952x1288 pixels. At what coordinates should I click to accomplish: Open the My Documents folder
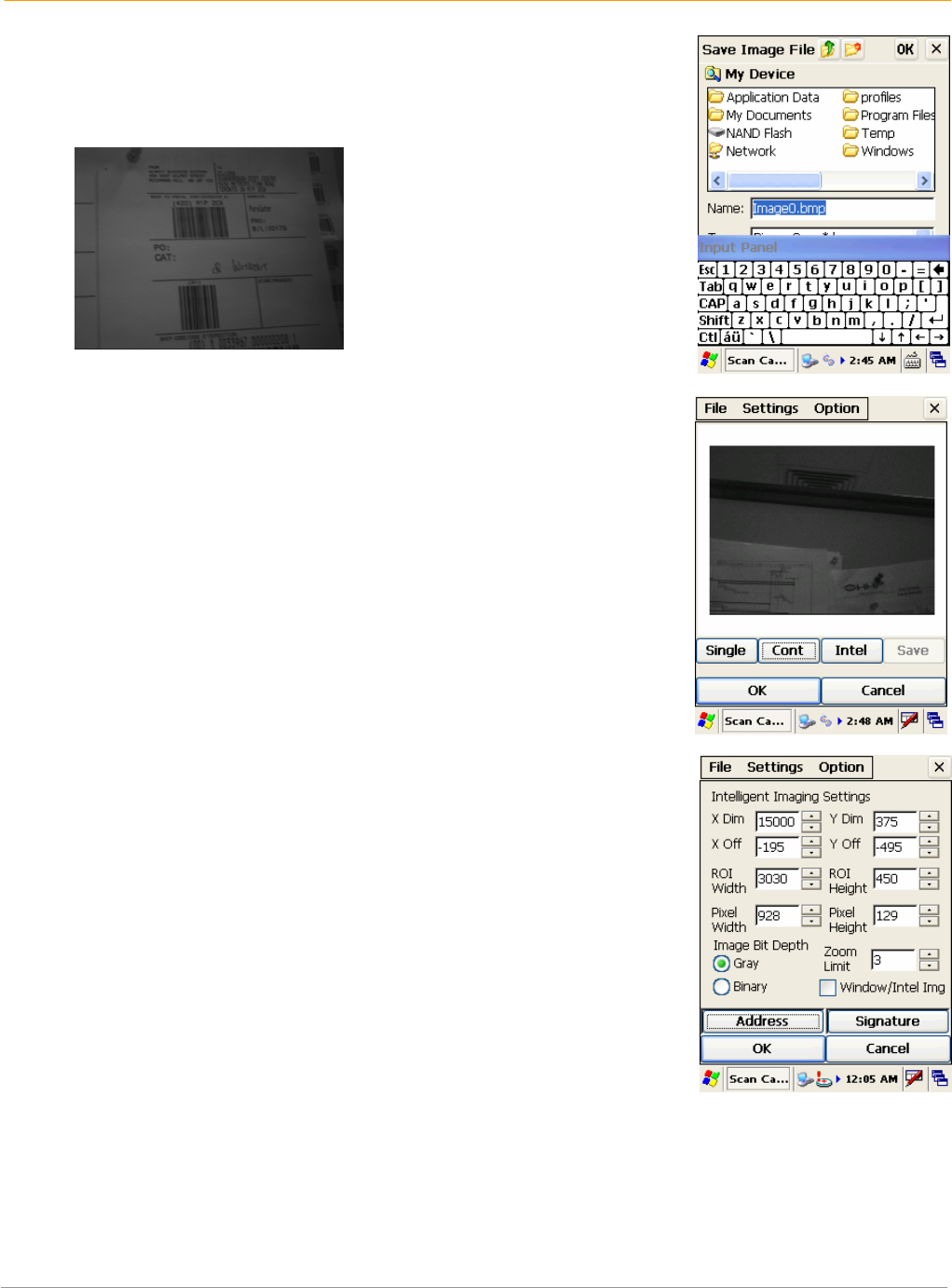[x=760, y=116]
